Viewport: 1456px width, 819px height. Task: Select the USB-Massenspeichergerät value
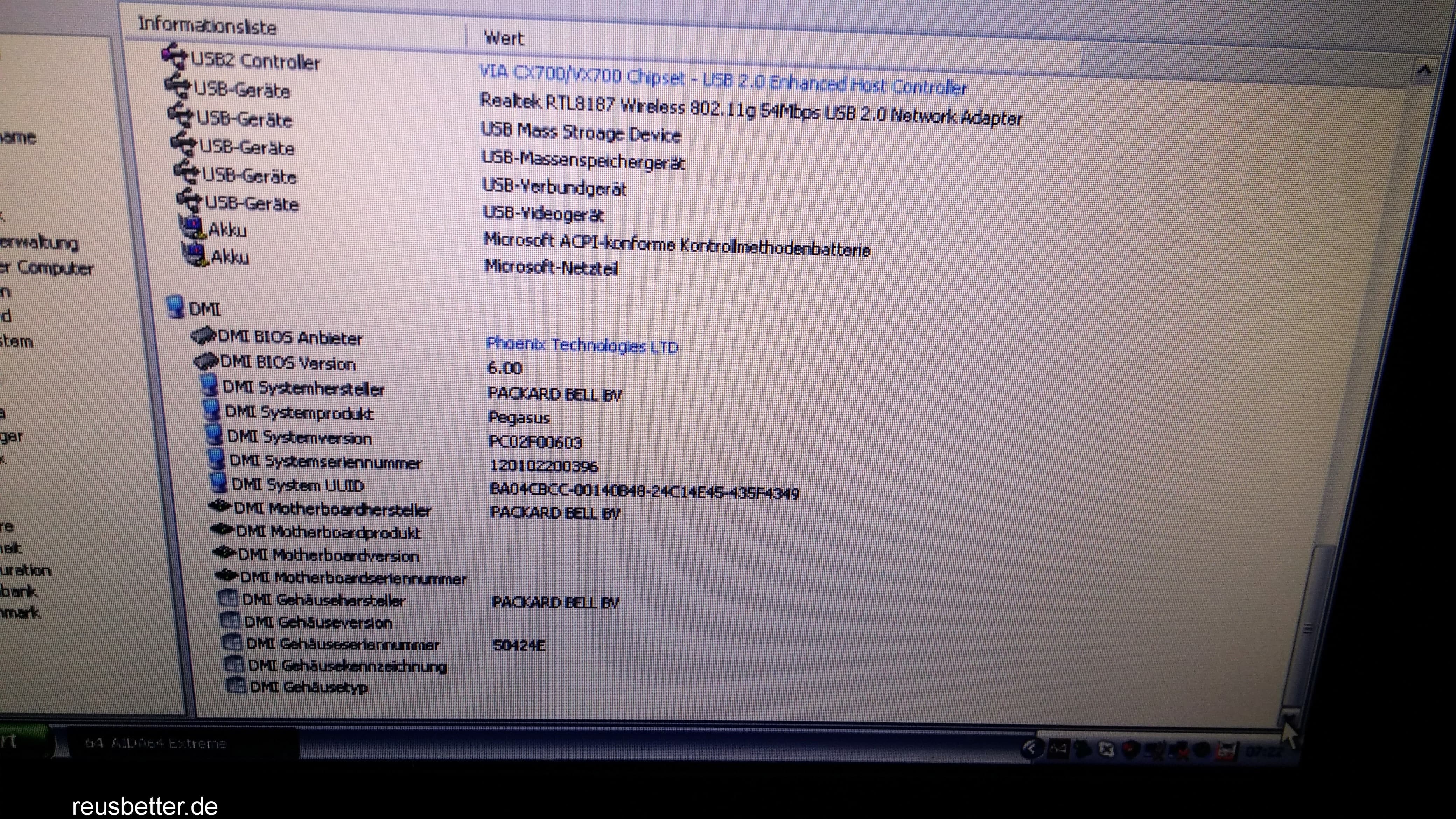coord(583,160)
